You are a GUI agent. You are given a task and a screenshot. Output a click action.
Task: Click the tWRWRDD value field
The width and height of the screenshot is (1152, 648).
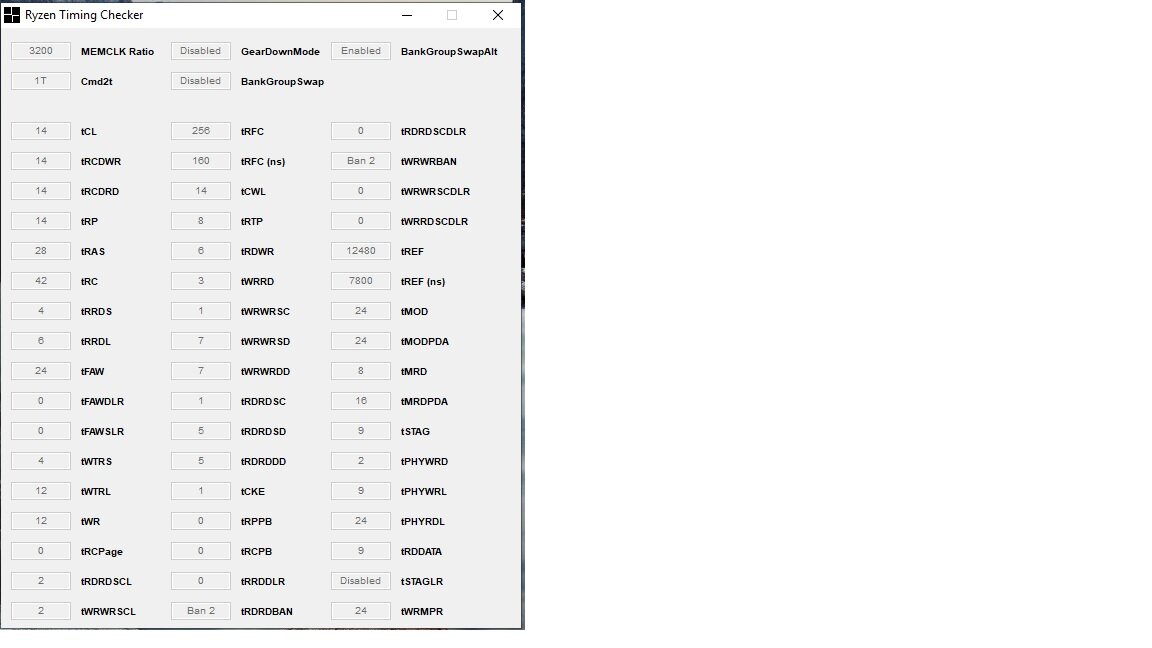pos(201,371)
